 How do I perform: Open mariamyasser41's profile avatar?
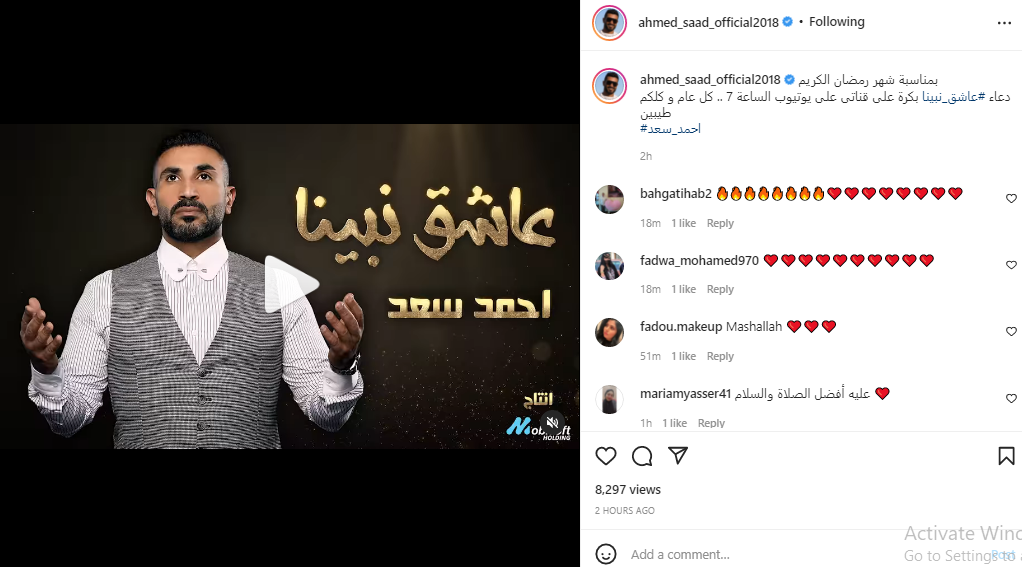click(609, 399)
